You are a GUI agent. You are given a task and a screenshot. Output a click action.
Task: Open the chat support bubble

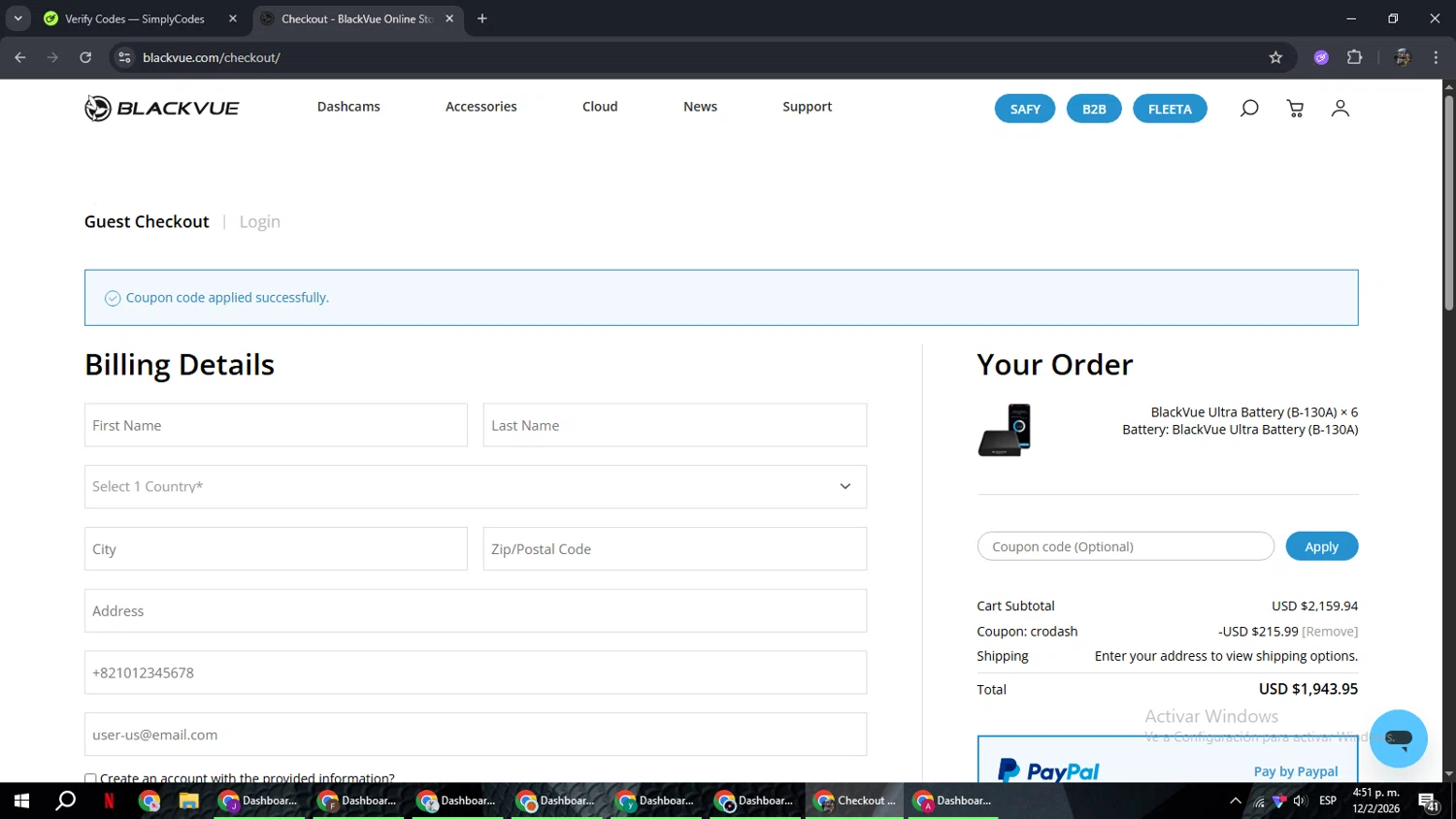pyautogui.click(x=1398, y=738)
